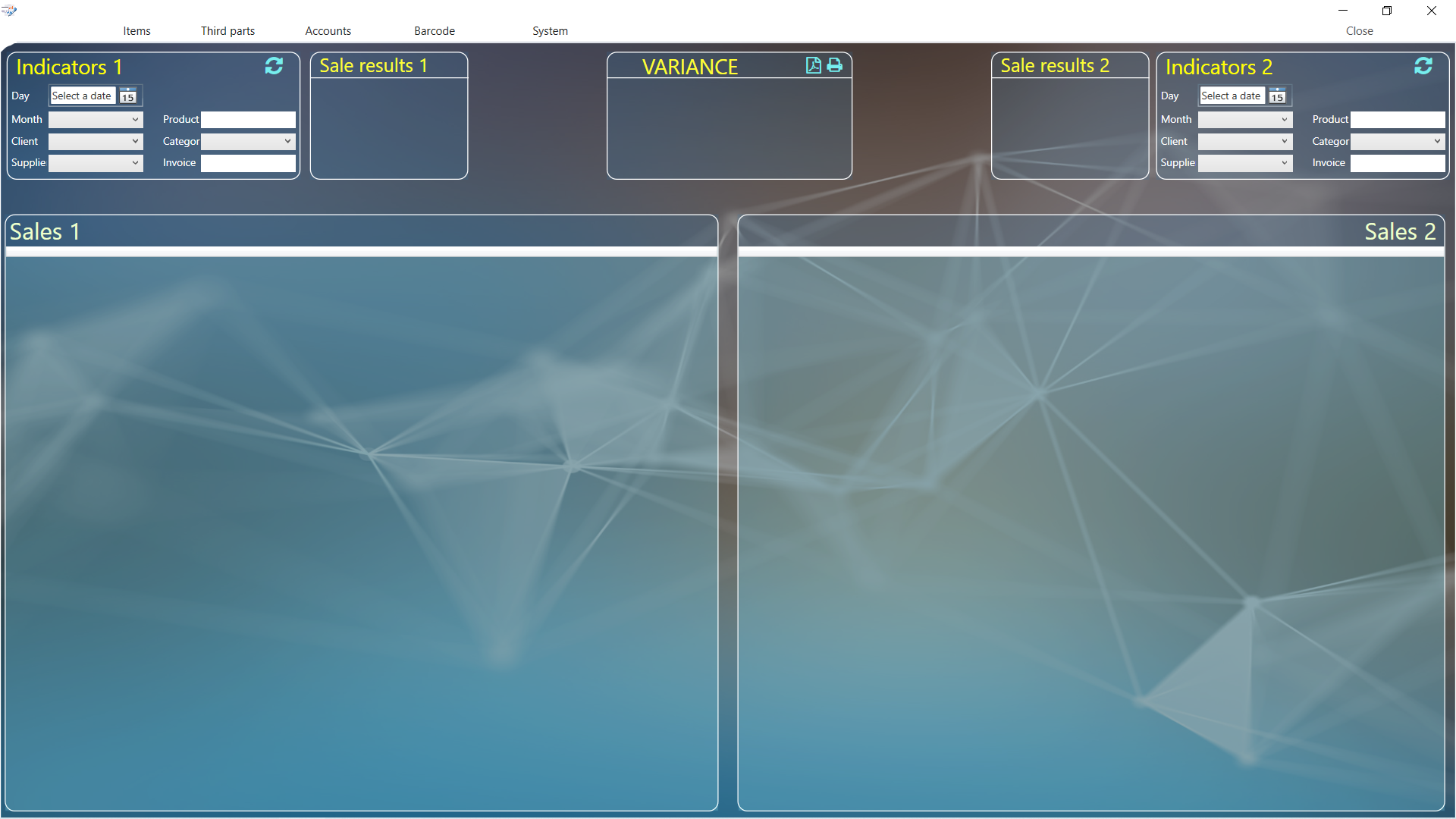Viewport: 1456px width, 819px height.
Task: Refresh the Indicators 2 panel
Action: [1423, 66]
